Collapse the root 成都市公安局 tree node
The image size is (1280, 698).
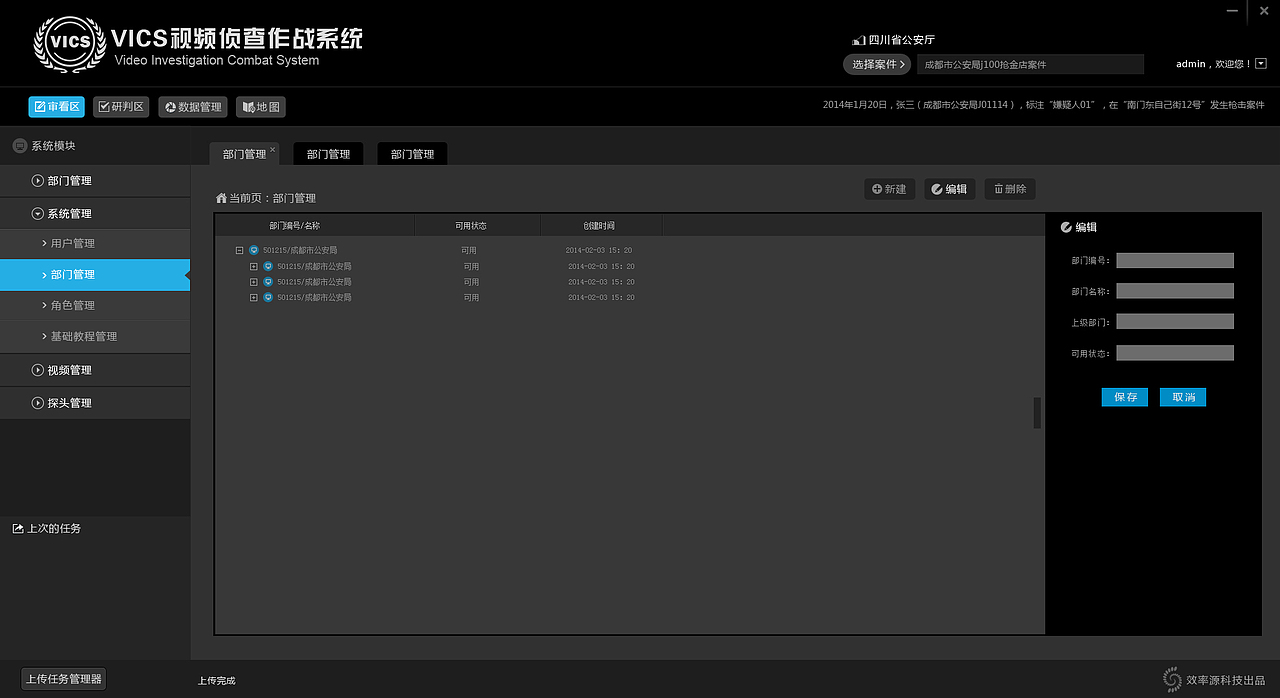[240, 250]
